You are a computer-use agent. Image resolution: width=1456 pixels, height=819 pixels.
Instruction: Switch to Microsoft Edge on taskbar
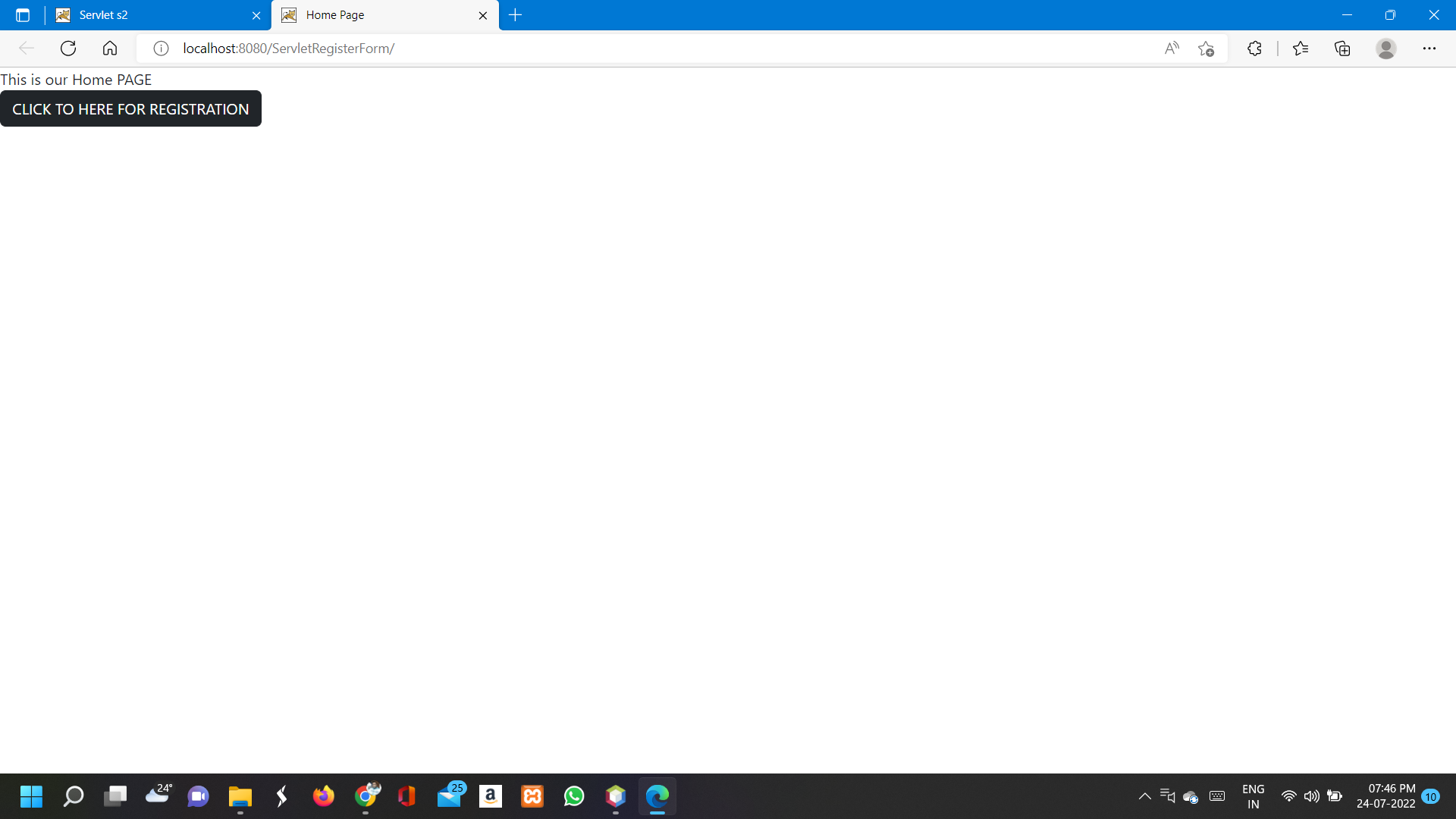click(657, 796)
